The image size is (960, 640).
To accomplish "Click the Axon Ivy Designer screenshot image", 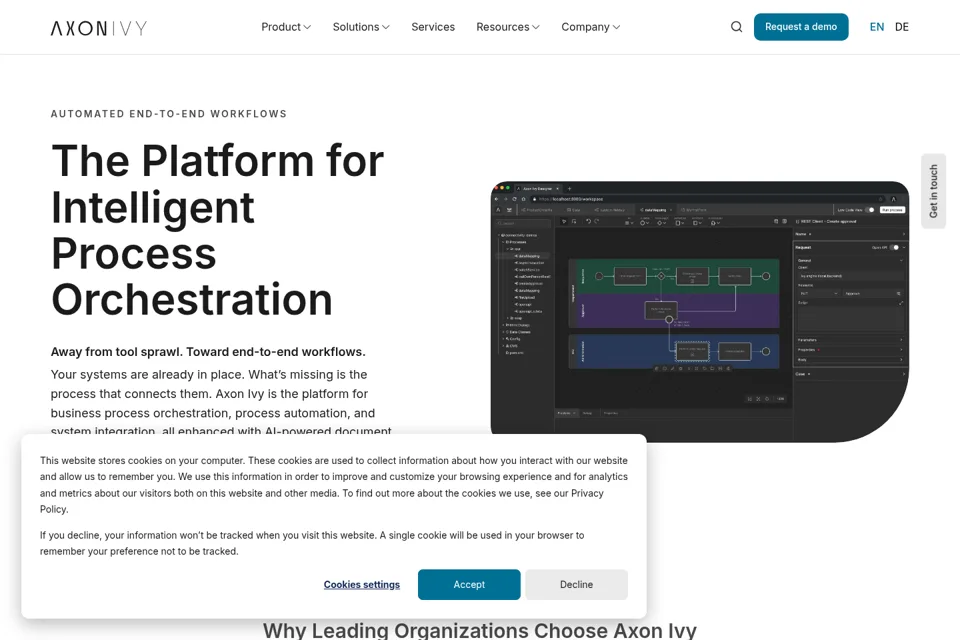I will pyautogui.click(x=700, y=312).
